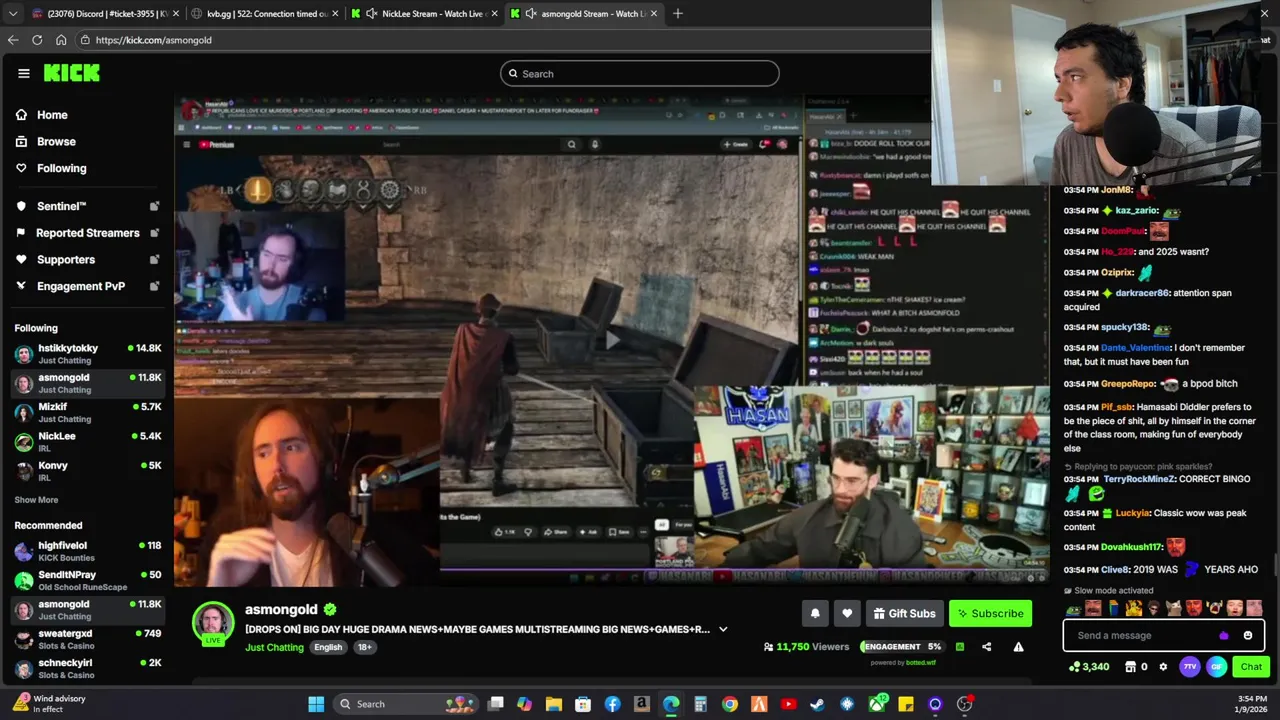Image resolution: width=1280 pixels, height=720 pixels.
Task: Click asmongold avatar with LIVE badge
Action: click(213, 624)
